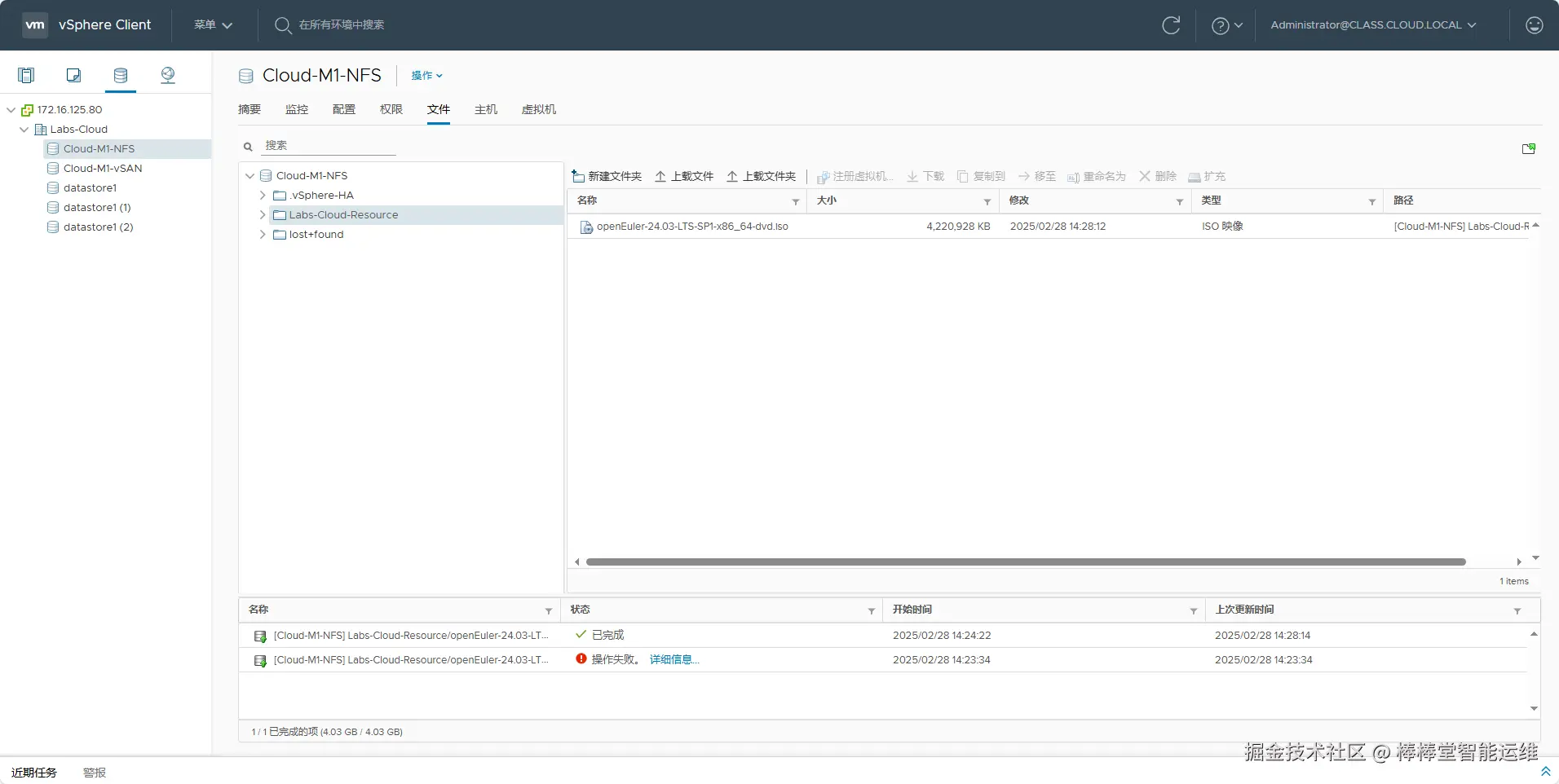Create a new folder (新建文件夹)
This screenshot has width=1559, height=784.
(x=607, y=176)
